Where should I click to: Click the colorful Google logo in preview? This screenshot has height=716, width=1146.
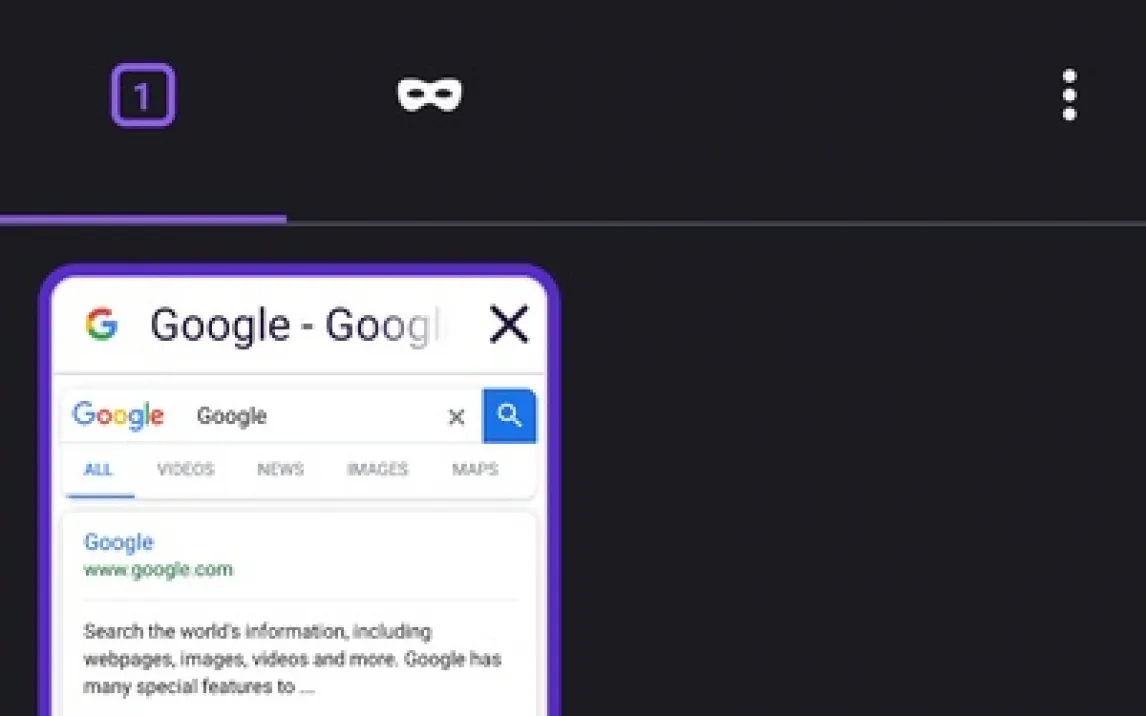(x=118, y=416)
